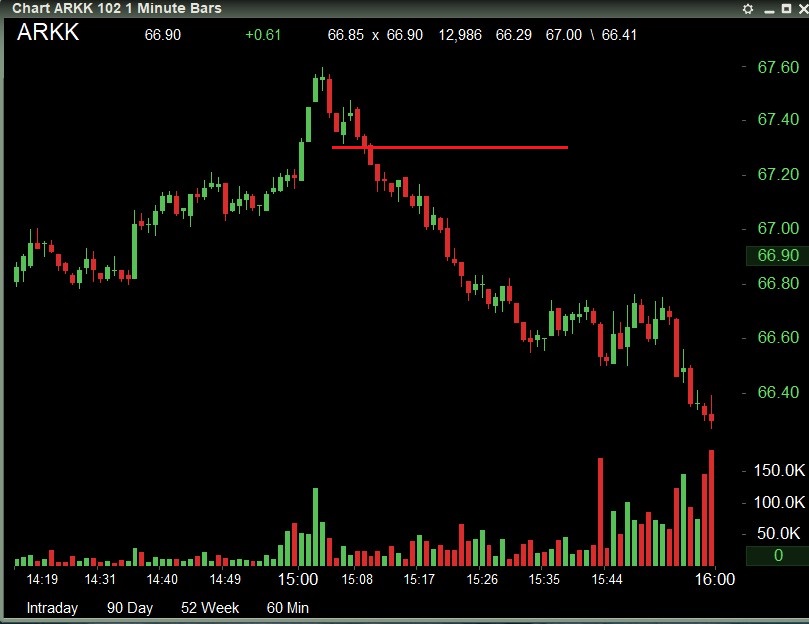Click the 14:40 time axis label
Screen dimensions: 809x624
pos(162,580)
